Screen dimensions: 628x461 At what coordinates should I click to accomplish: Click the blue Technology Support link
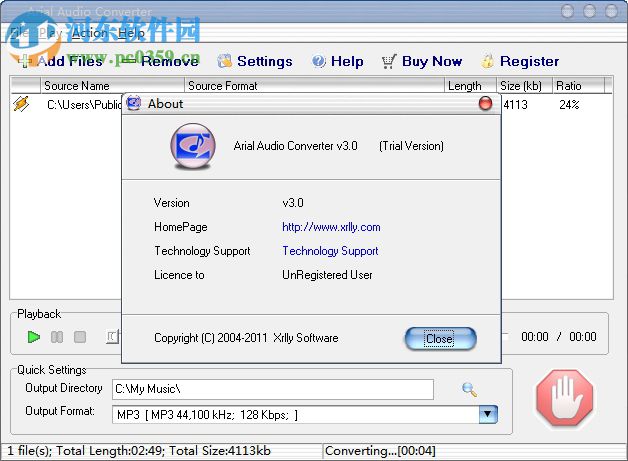(x=330, y=251)
